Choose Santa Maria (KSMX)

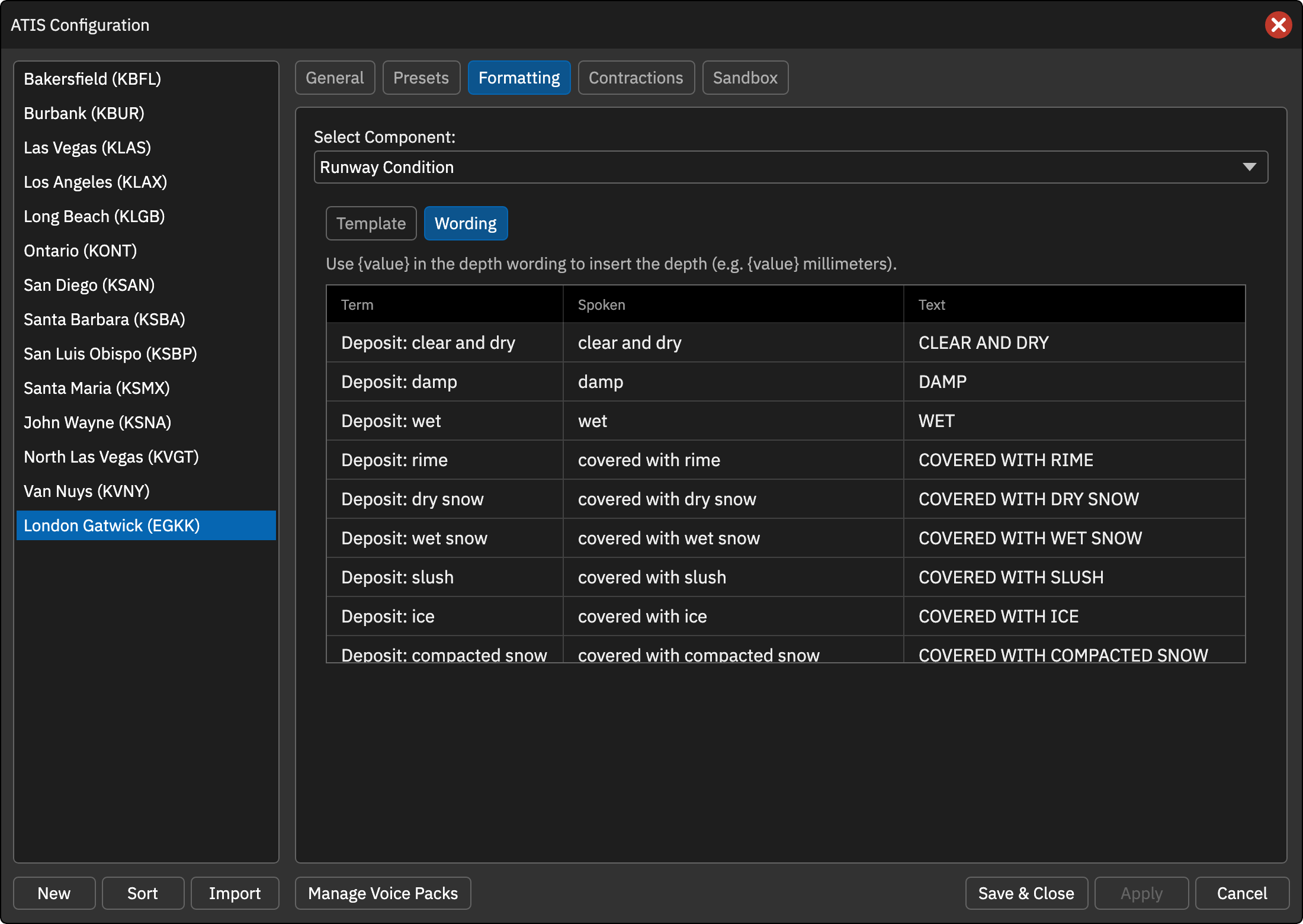[146, 388]
